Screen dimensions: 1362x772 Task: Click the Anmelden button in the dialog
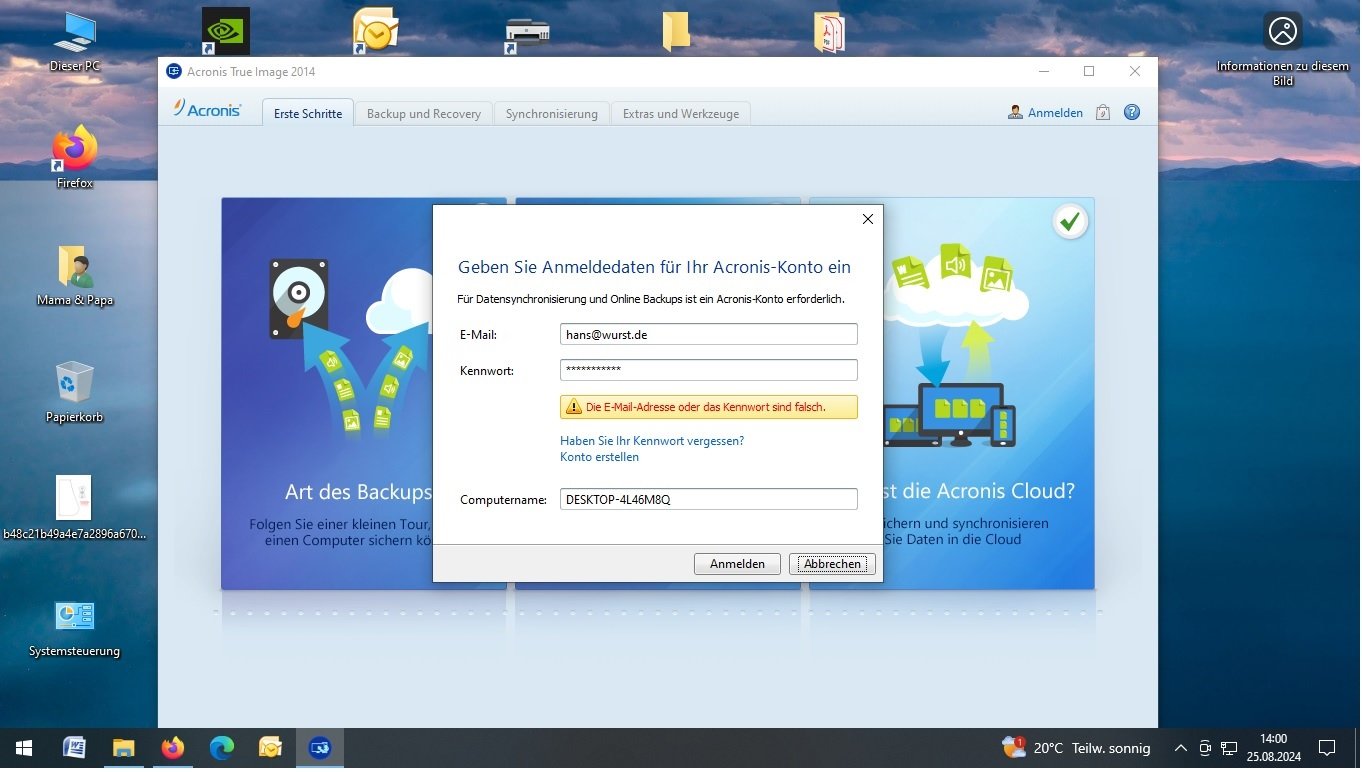(x=737, y=564)
